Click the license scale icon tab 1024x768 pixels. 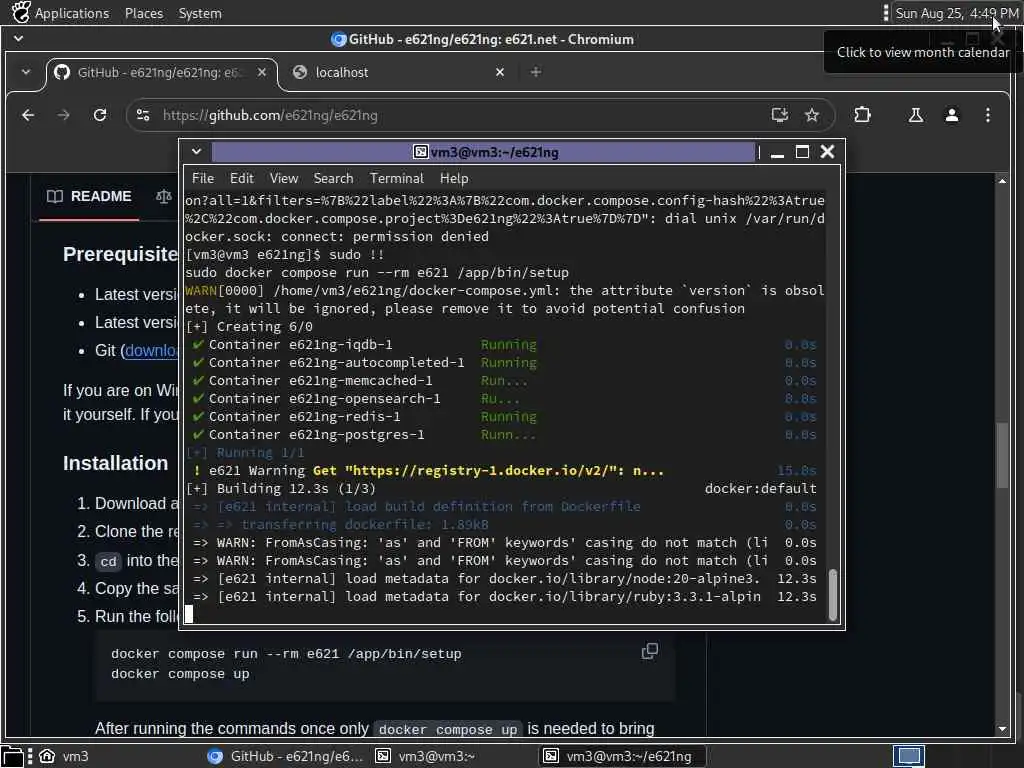click(164, 197)
